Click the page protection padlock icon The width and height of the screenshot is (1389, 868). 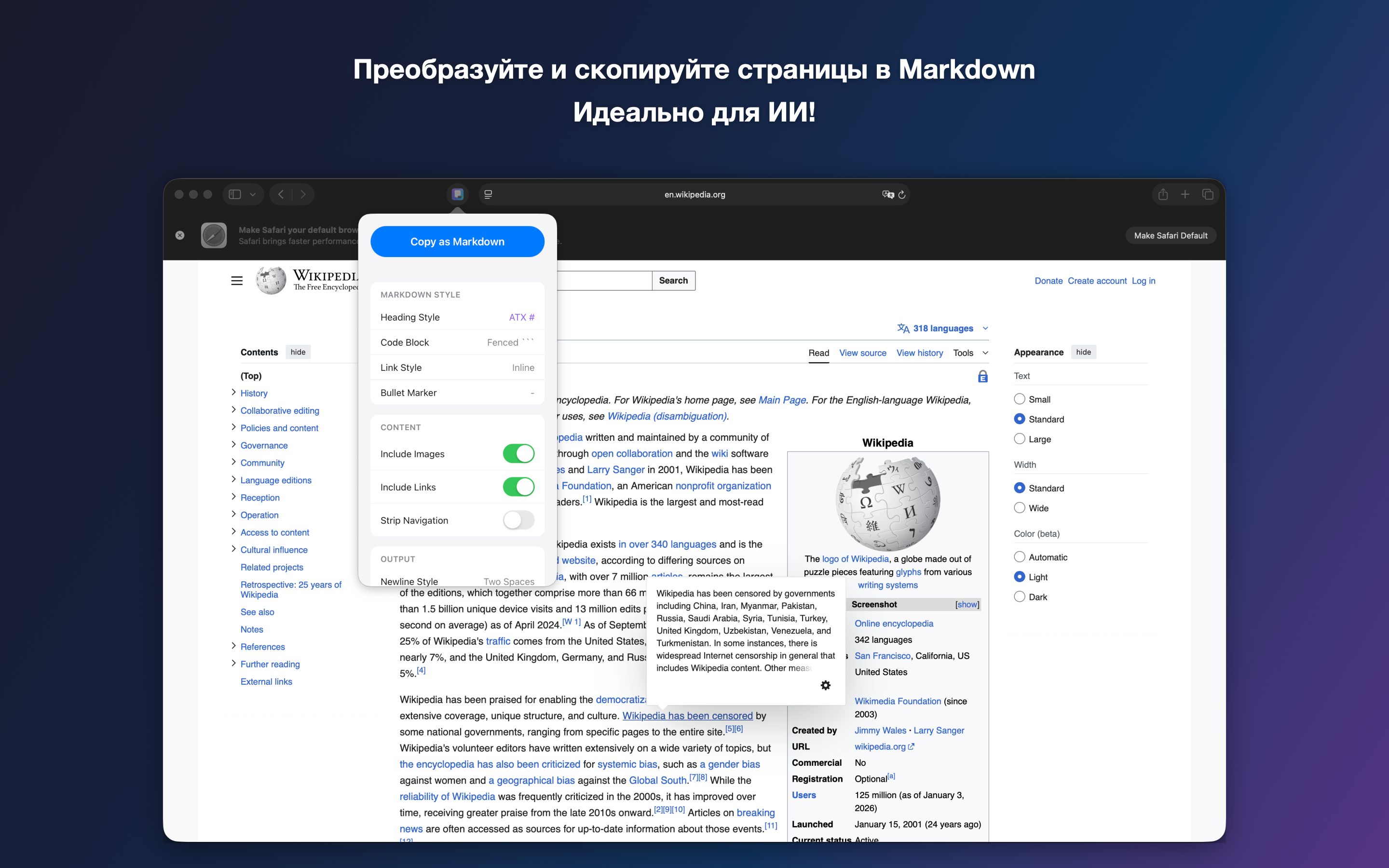click(x=982, y=377)
